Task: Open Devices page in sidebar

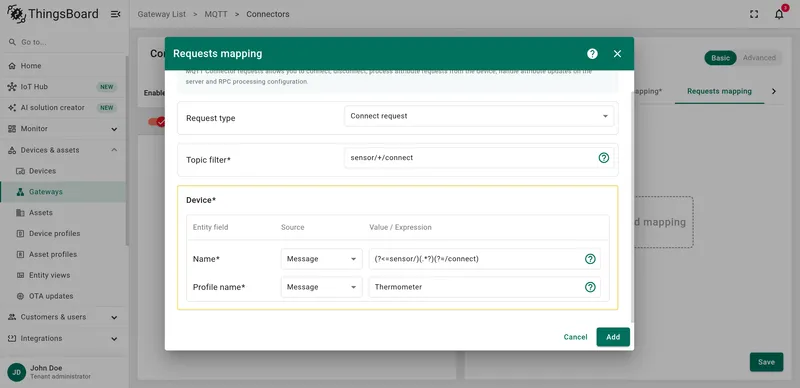Action: pyautogui.click(x=64, y=171)
